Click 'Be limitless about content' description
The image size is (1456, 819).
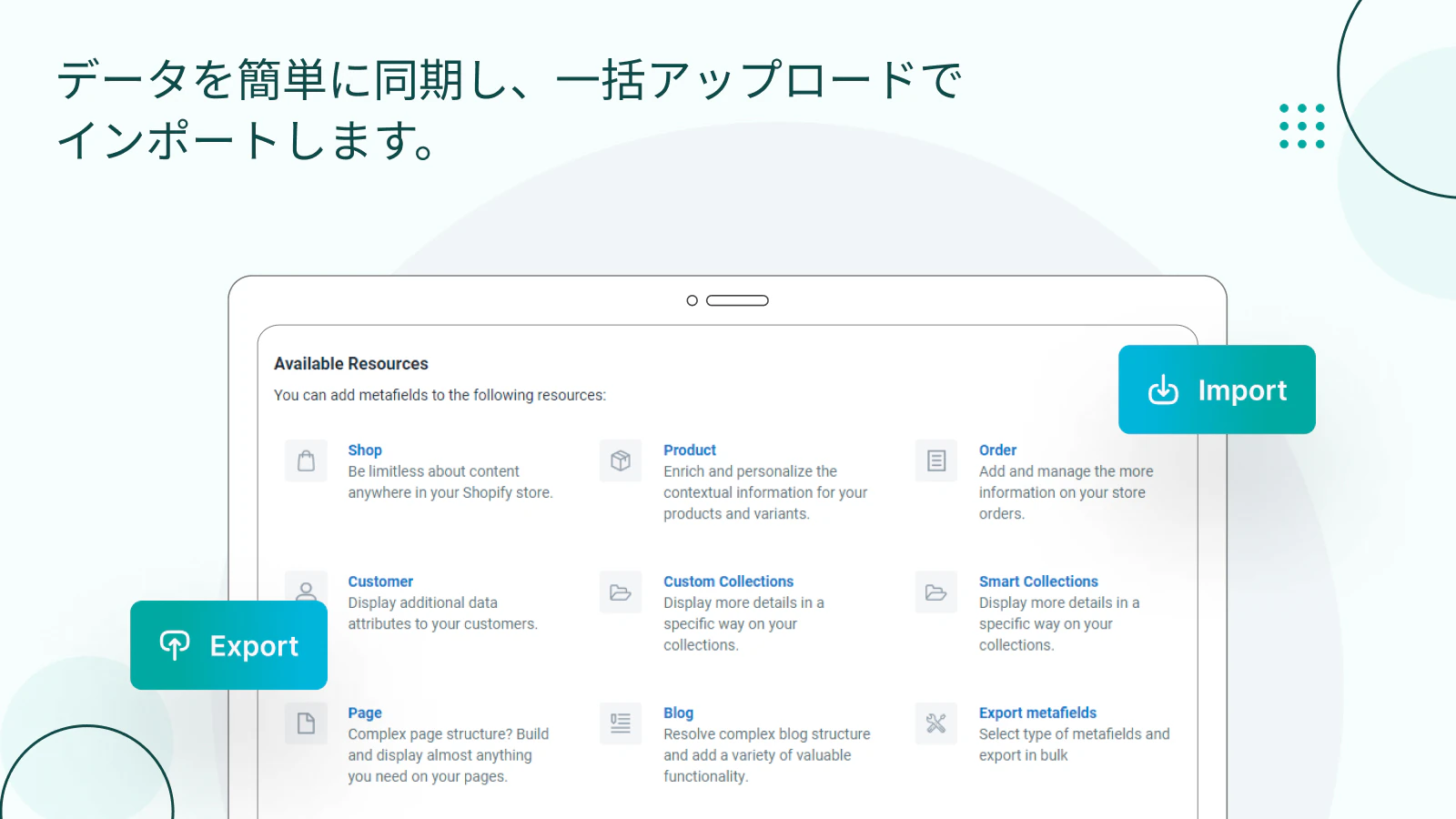pyautogui.click(x=450, y=481)
